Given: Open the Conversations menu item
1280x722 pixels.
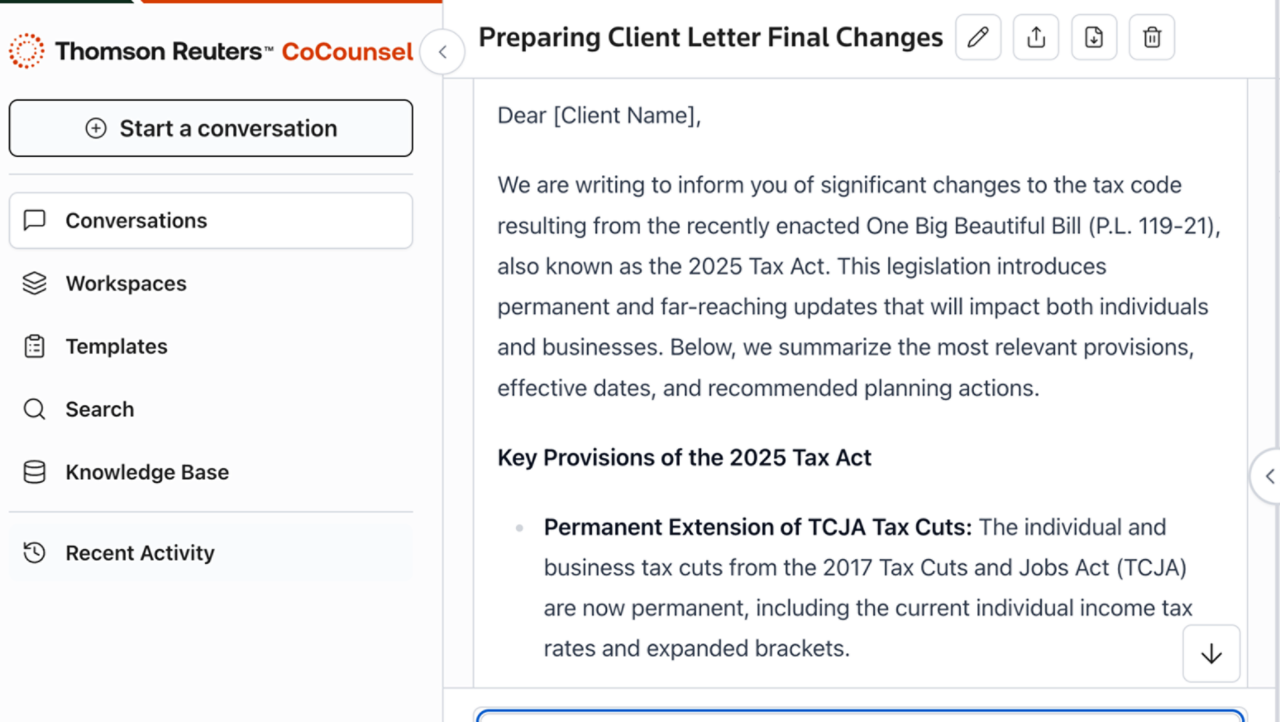Looking at the screenshot, I should [x=136, y=221].
